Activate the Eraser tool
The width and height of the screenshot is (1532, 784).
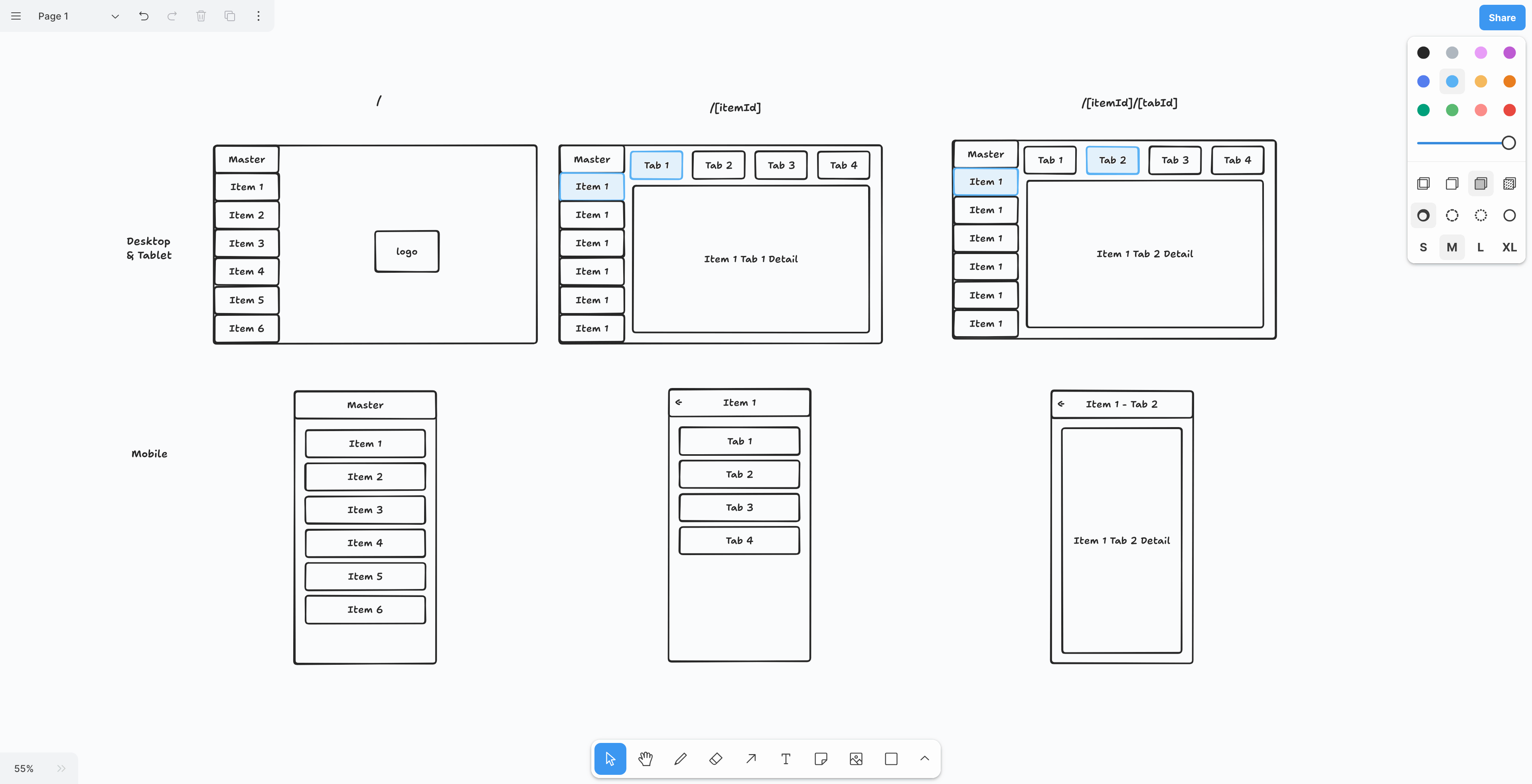tap(715, 758)
